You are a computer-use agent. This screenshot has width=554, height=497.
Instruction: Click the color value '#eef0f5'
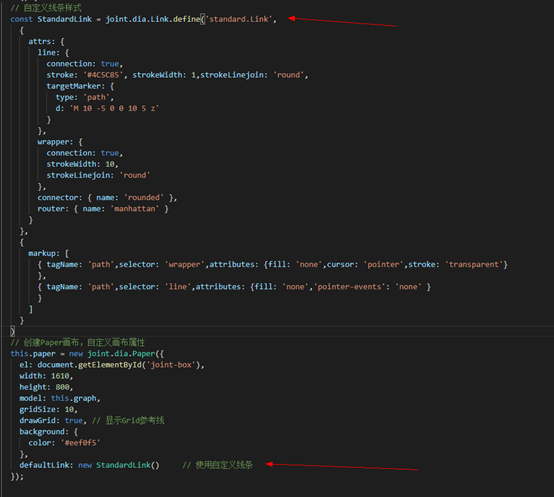tap(81, 443)
